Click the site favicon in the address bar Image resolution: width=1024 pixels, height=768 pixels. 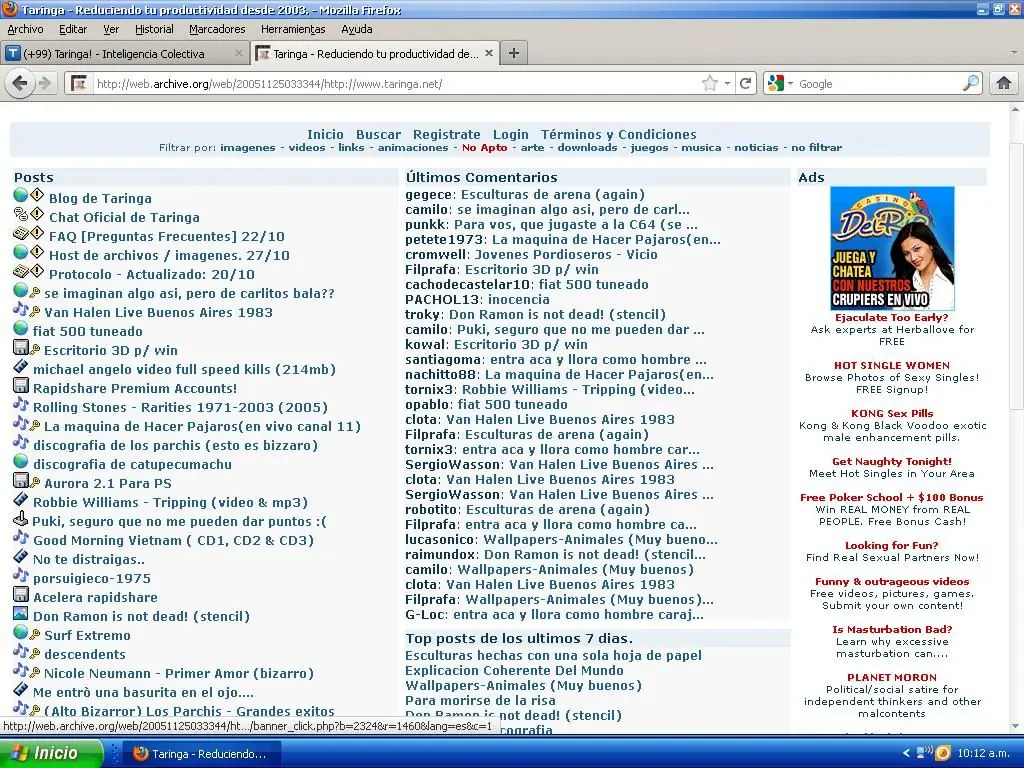coord(79,84)
